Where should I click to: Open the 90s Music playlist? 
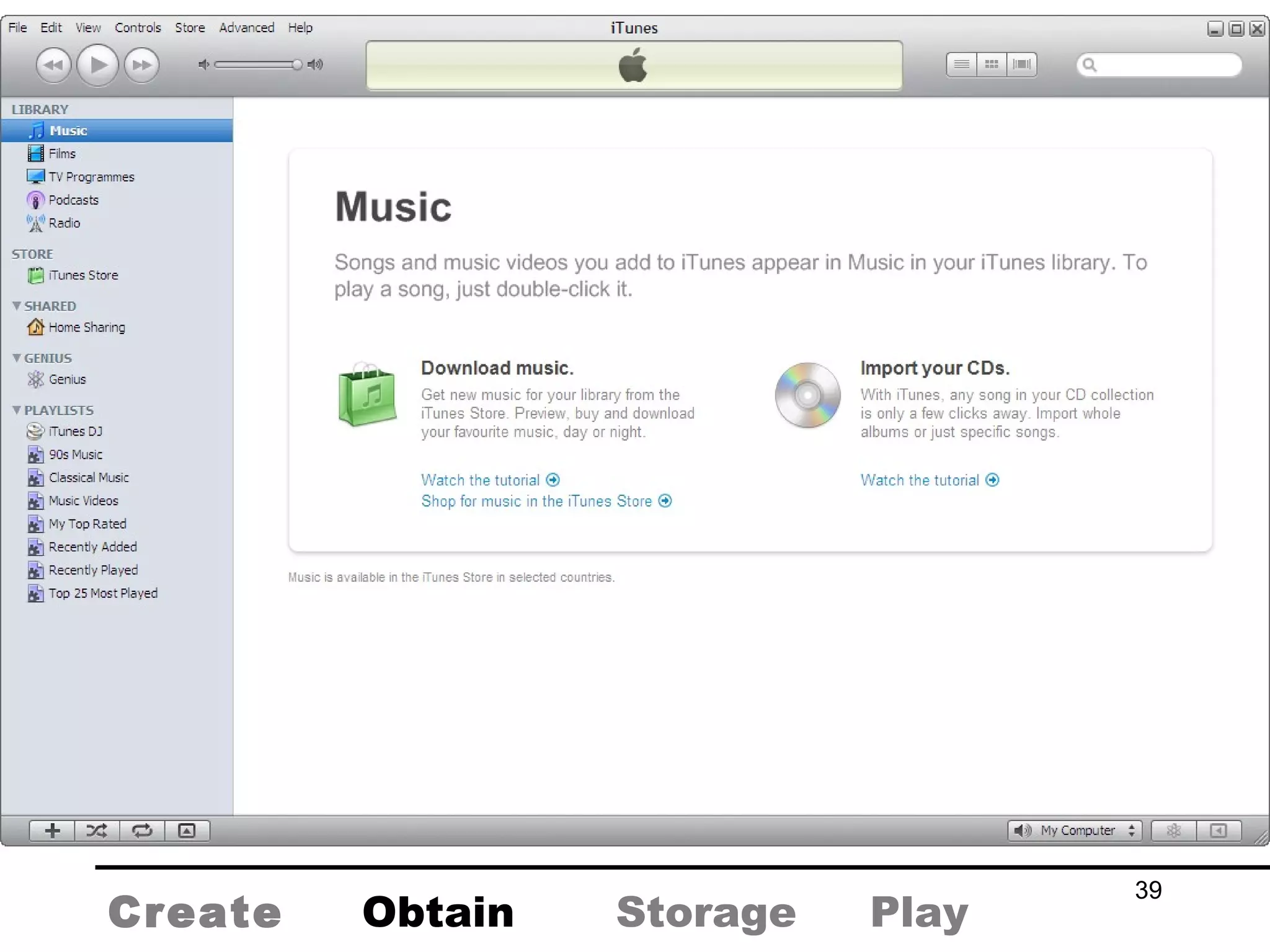(x=117, y=454)
